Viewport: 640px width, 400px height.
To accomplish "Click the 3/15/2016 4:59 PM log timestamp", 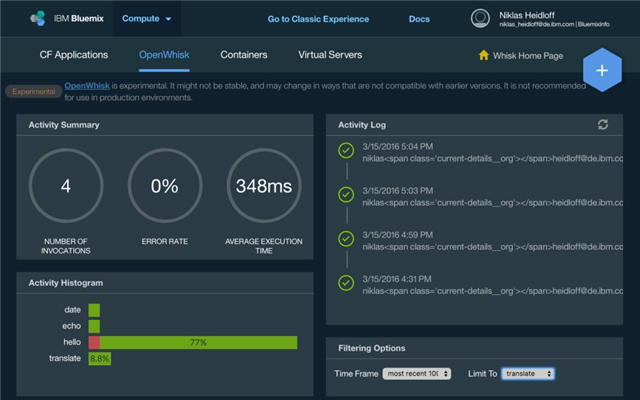I will pos(398,235).
